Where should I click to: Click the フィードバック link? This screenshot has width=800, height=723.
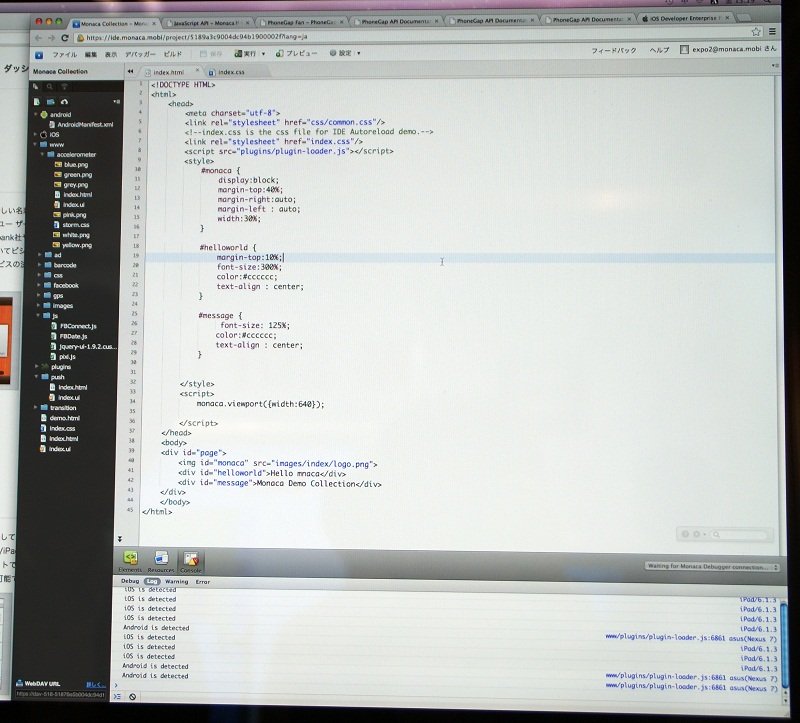coord(614,51)
